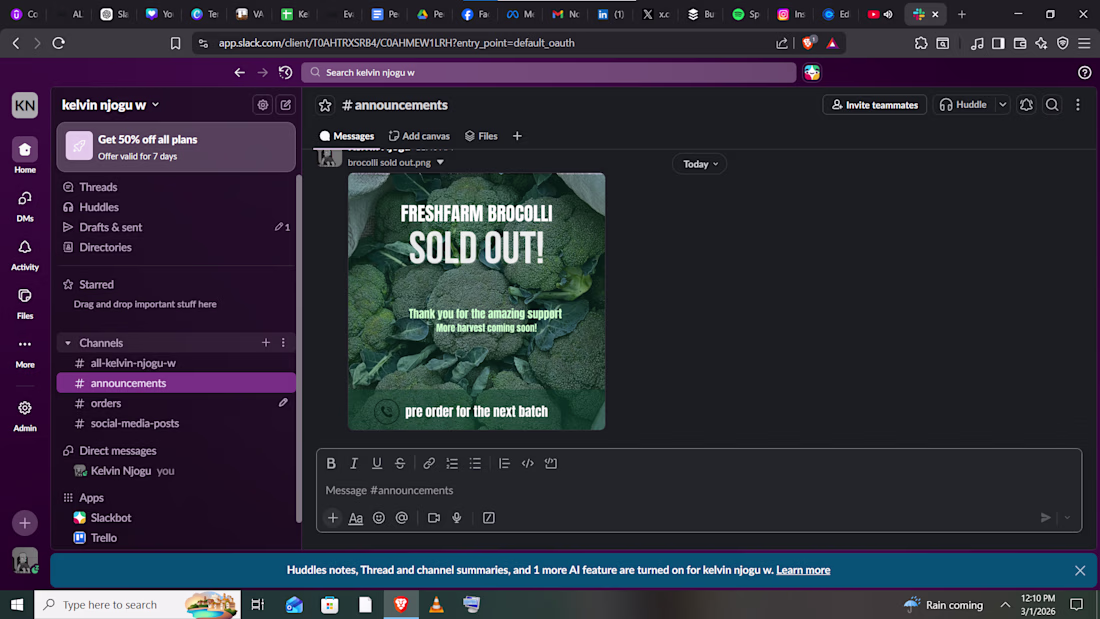The height and width of the screenshot is (619, 1100).
Task: Insert a code block
Action: click(551, 463)
